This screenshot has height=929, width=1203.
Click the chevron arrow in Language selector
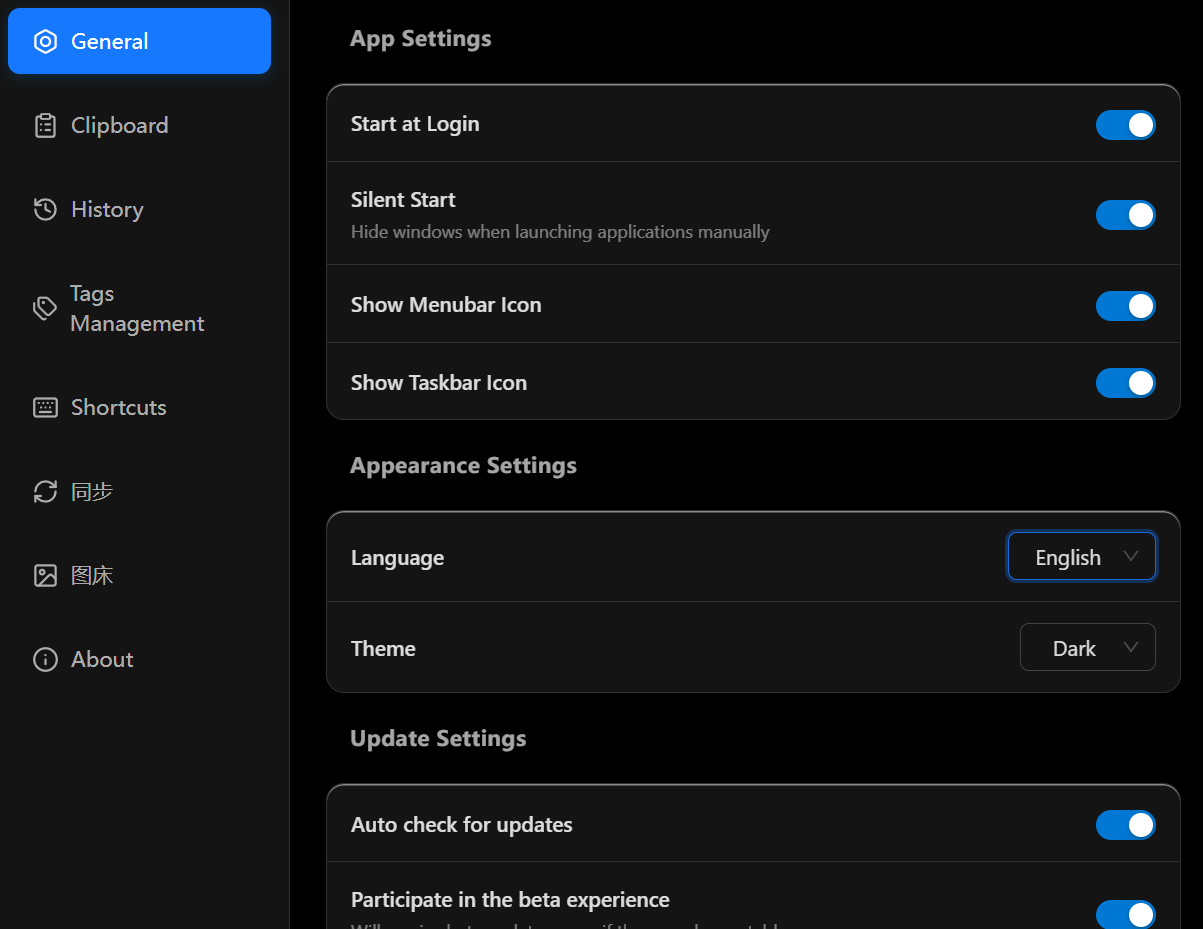coord(1131,557)
